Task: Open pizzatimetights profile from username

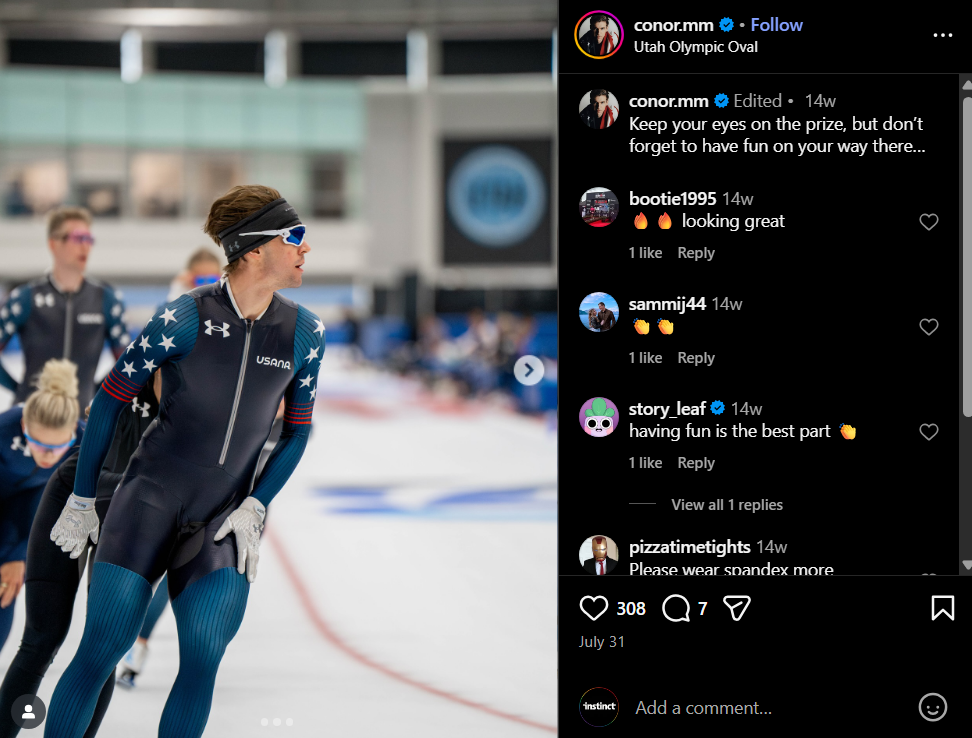Action: click(689, 547)
